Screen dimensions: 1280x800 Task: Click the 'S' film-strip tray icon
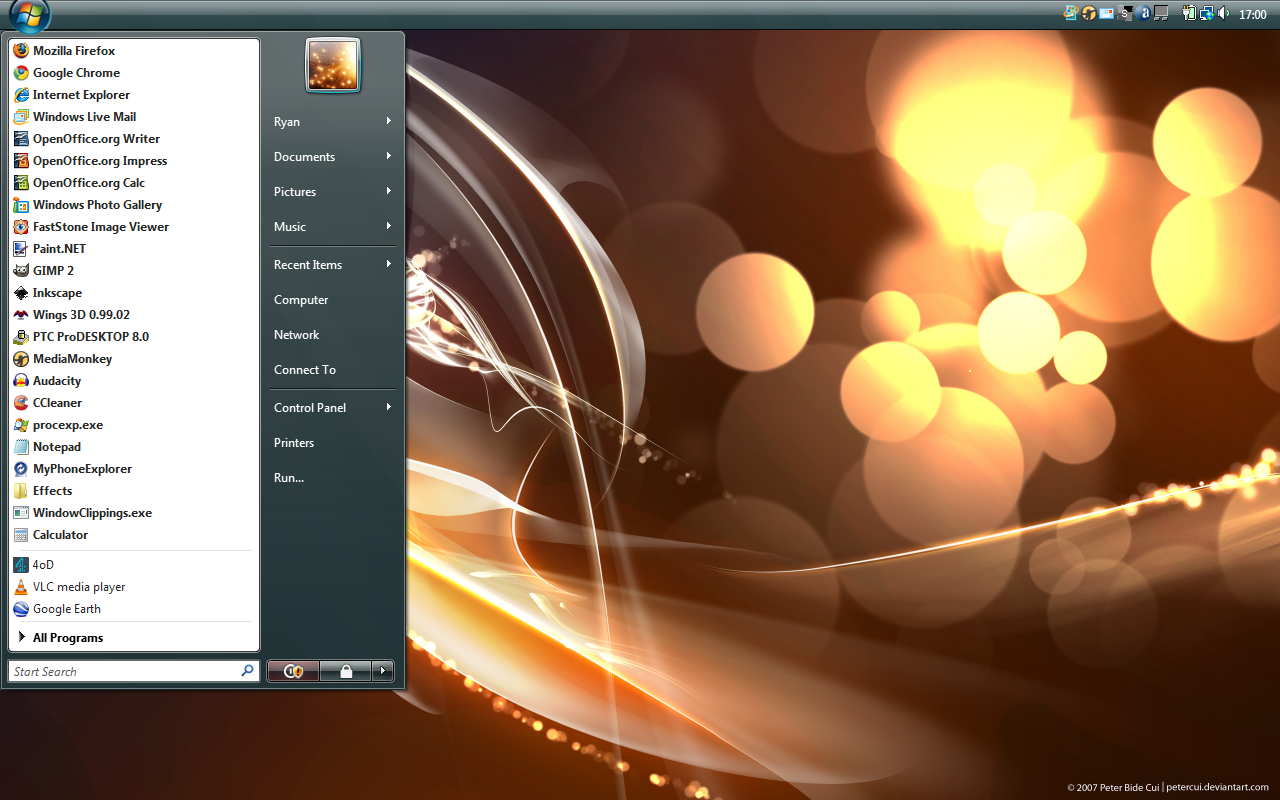pyautogui.click(x=1125, y=13)
